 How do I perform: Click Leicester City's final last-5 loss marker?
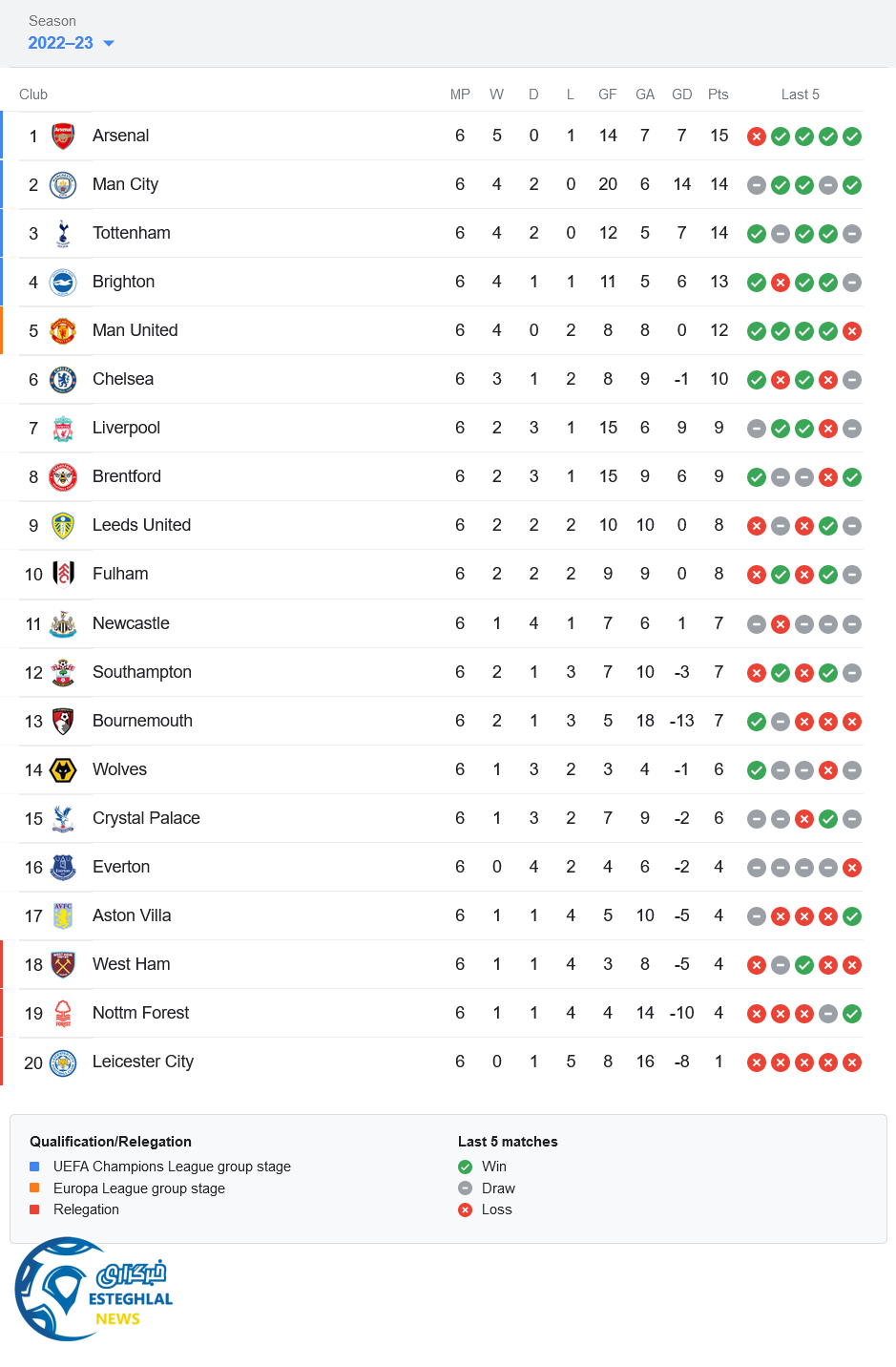(852, 1062)
